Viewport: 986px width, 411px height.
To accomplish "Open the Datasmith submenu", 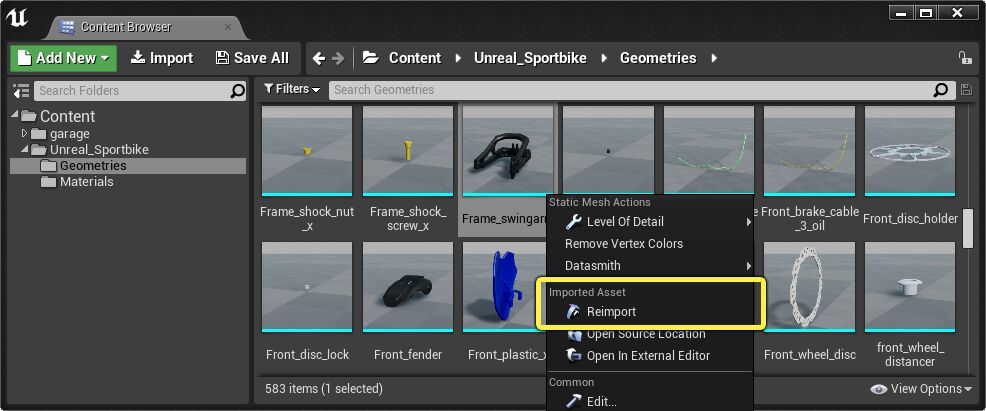I will point(650,266).
